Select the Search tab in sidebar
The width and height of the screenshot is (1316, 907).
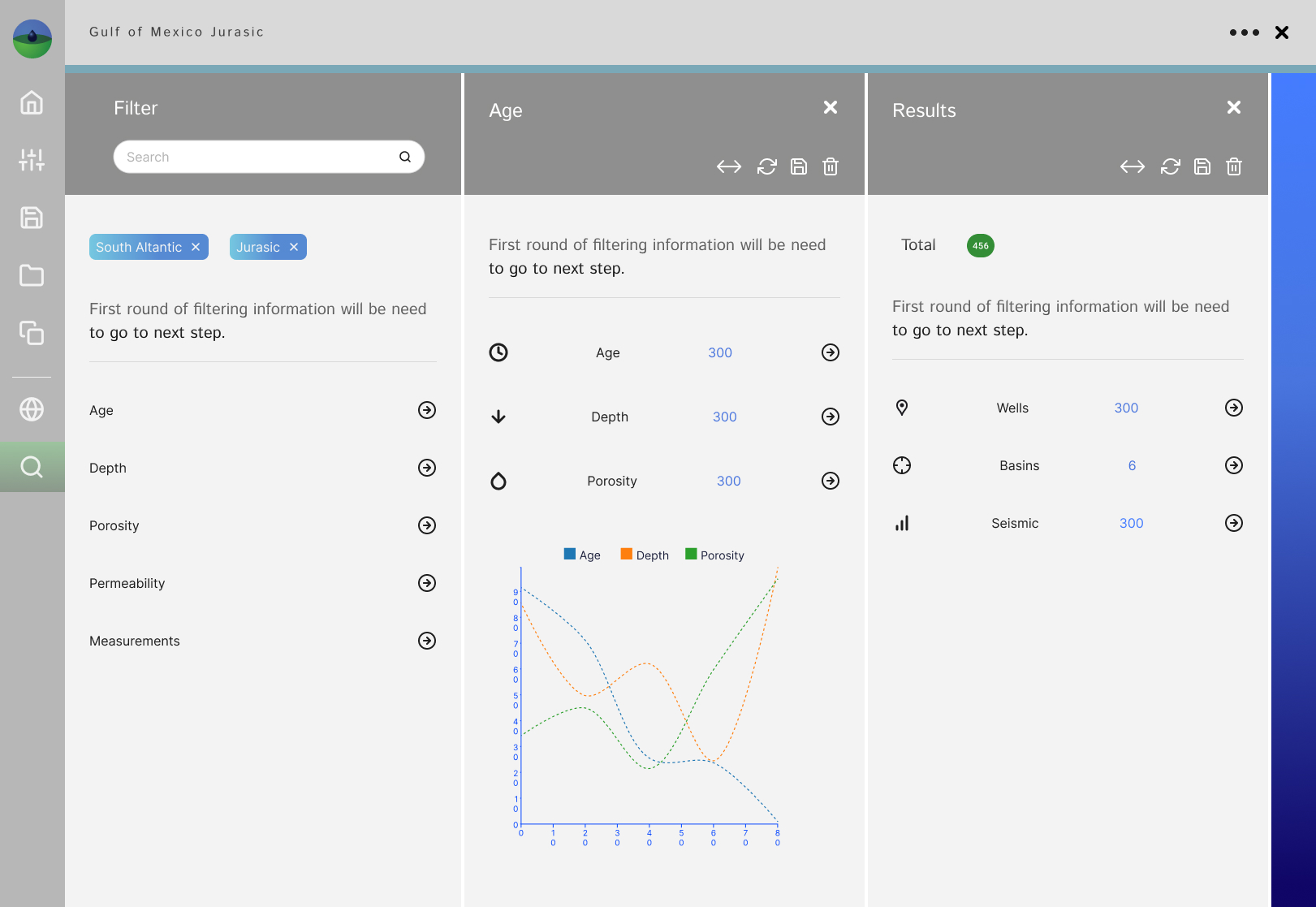coord(32,467)
